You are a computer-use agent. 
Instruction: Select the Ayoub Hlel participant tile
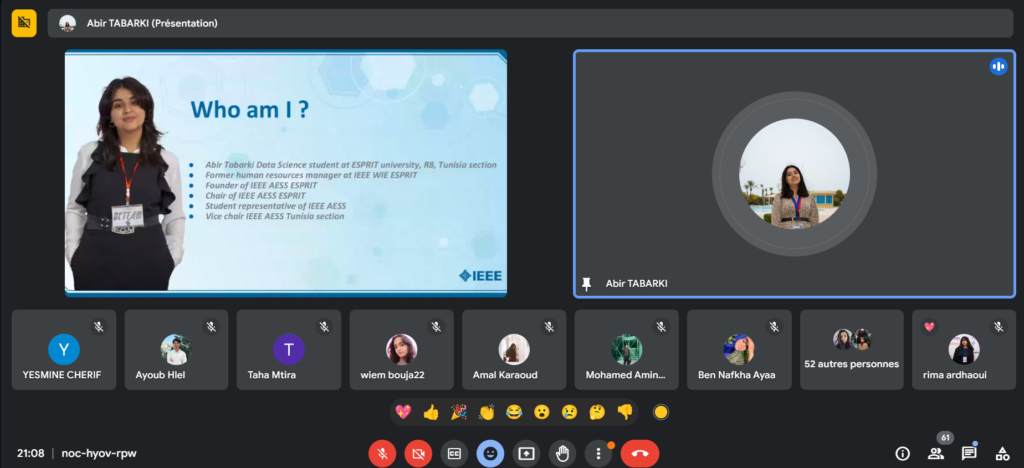pyautogui.click(x=176, y=350)
